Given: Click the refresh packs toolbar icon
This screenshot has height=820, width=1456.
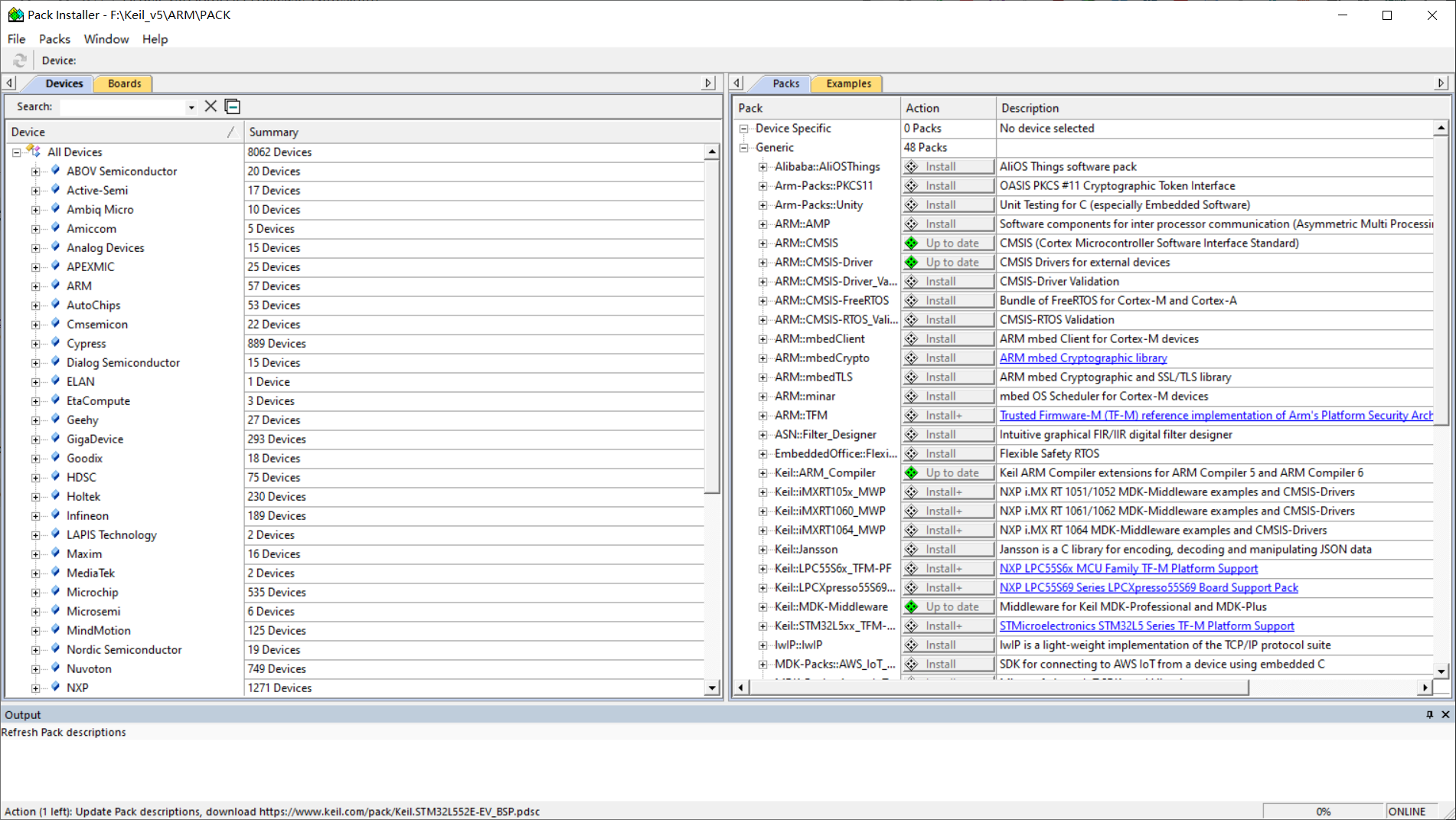Looking at the screenshot, I should (20, 60).
